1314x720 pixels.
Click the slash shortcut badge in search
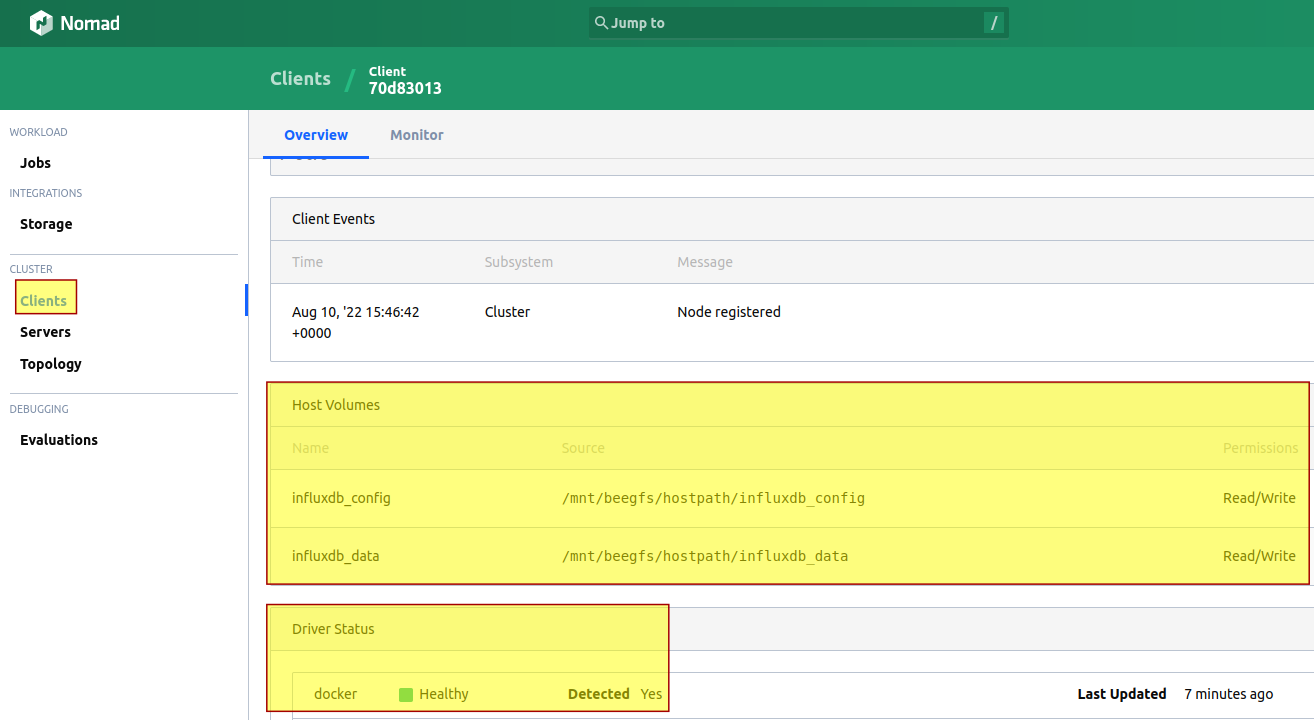[x=993, y=23]
